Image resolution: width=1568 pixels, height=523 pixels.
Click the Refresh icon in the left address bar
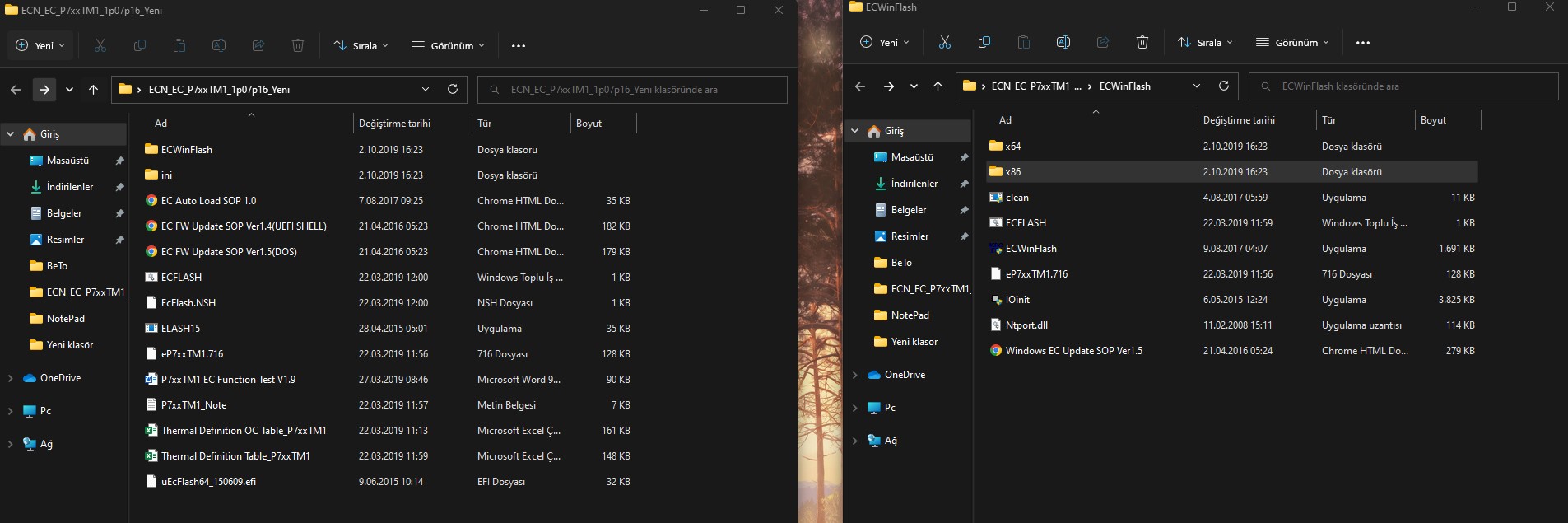452,90
